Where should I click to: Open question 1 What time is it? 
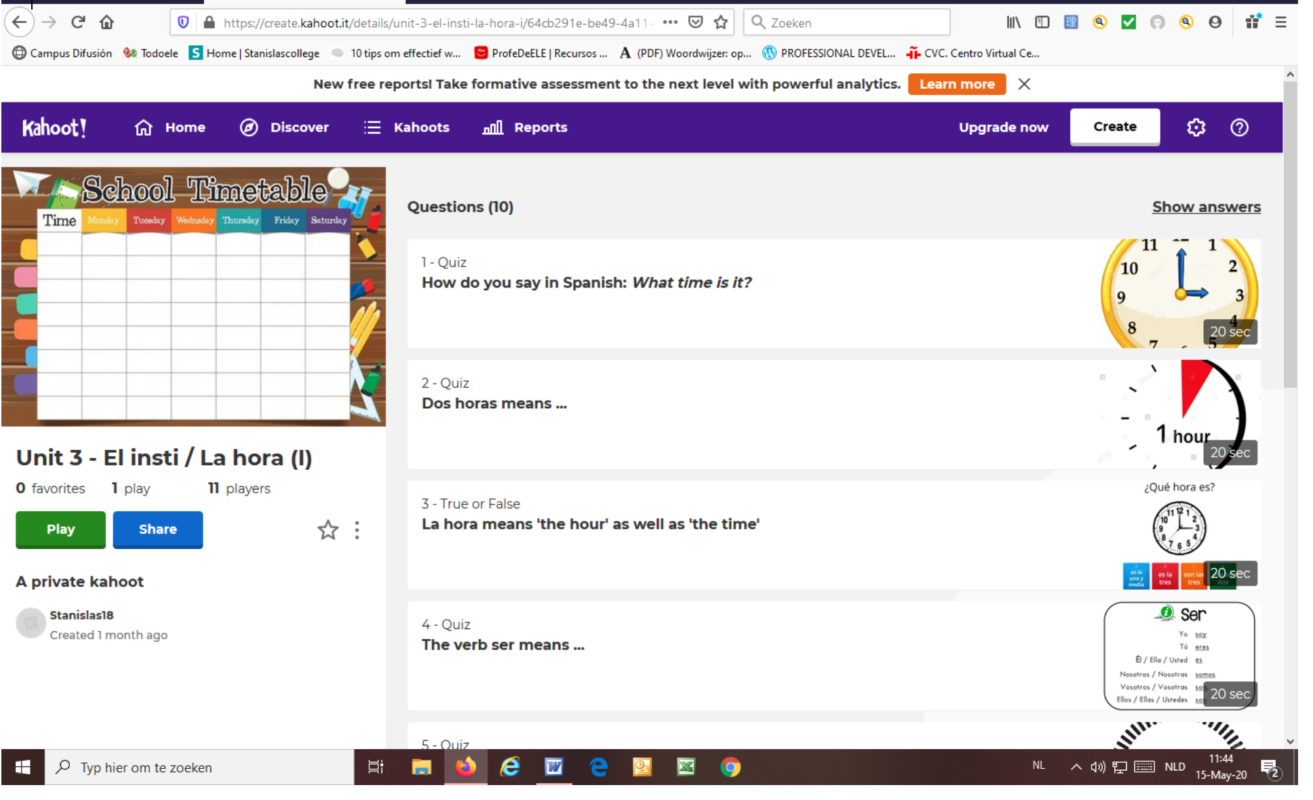(x=833, y=293)
